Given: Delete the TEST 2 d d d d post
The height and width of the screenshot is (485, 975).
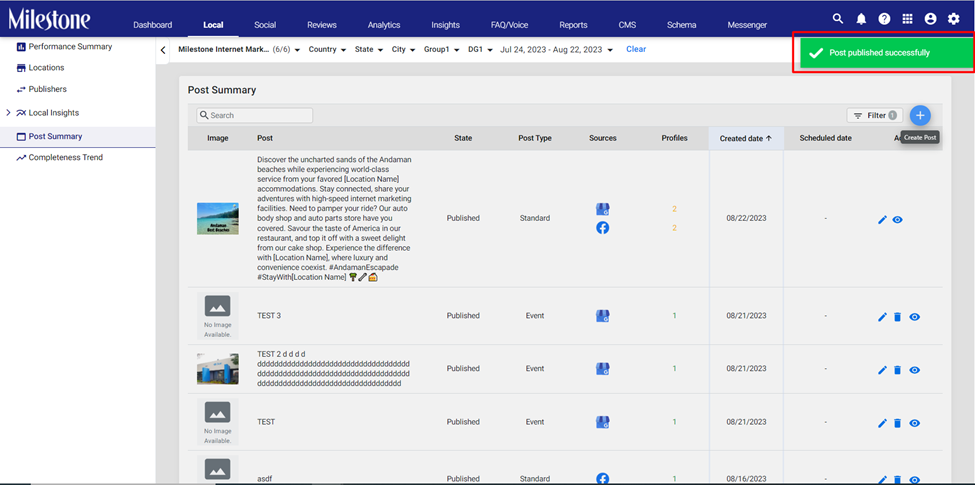Looking at the screenshot, I should [897, 370].
